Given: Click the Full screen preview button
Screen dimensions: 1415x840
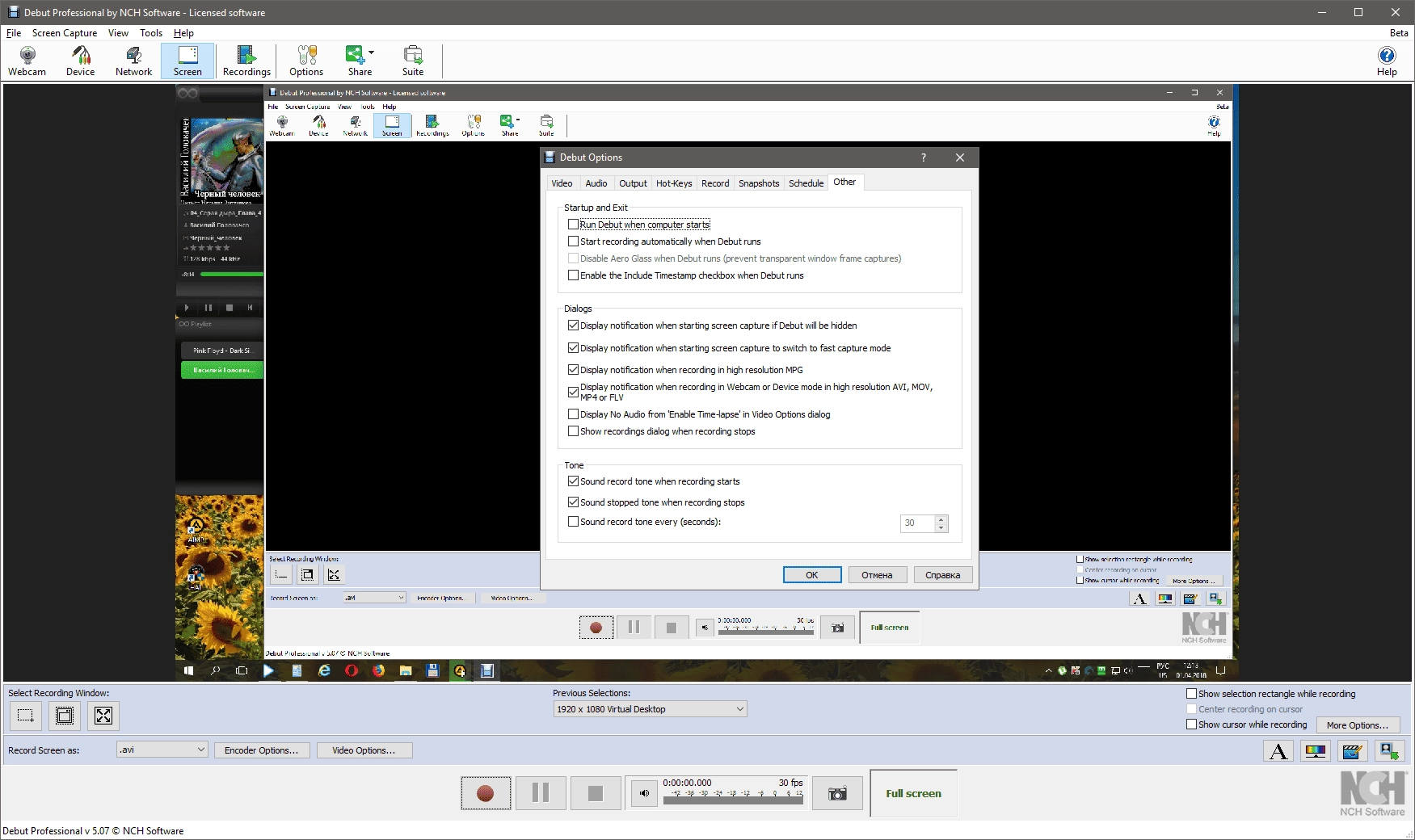Looking at the screenshot, I should point(914,793).
